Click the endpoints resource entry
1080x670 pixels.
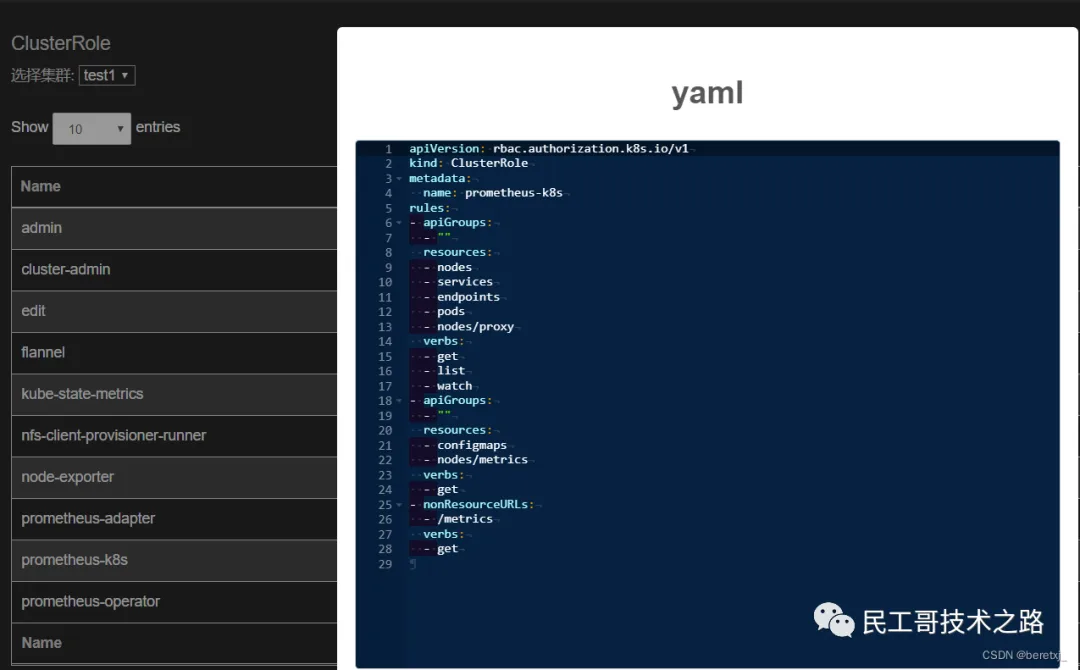(x=468, y=297)
